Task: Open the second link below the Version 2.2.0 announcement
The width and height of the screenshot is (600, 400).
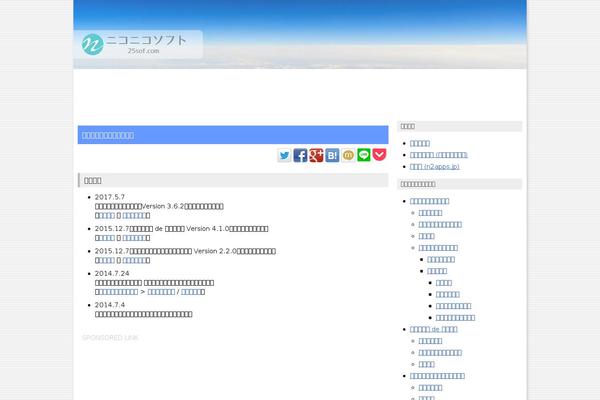Action: click(x=135, y=260)
